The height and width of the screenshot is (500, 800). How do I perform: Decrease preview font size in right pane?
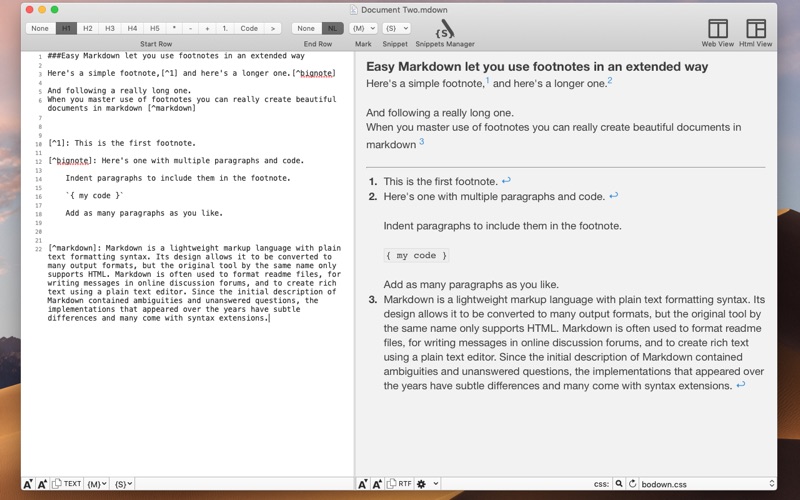click(x=362, y=484)
